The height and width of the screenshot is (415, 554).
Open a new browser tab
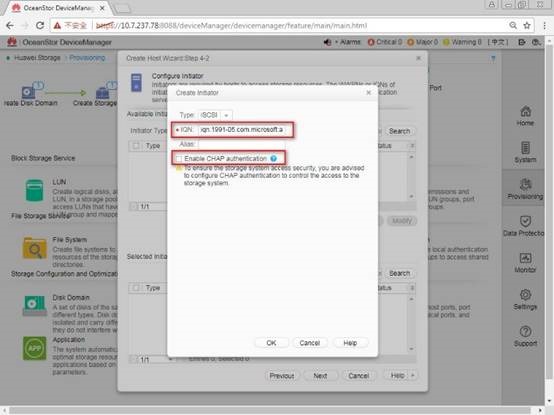tap(122, 8)
